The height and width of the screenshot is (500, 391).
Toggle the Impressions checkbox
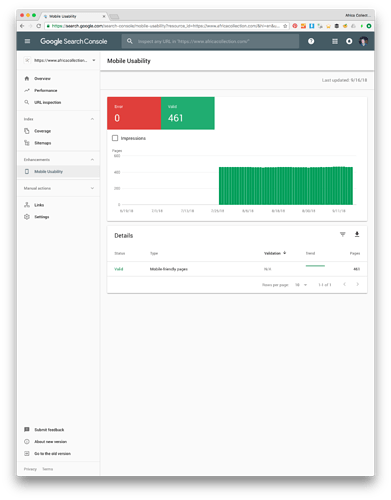click(115, 138)
